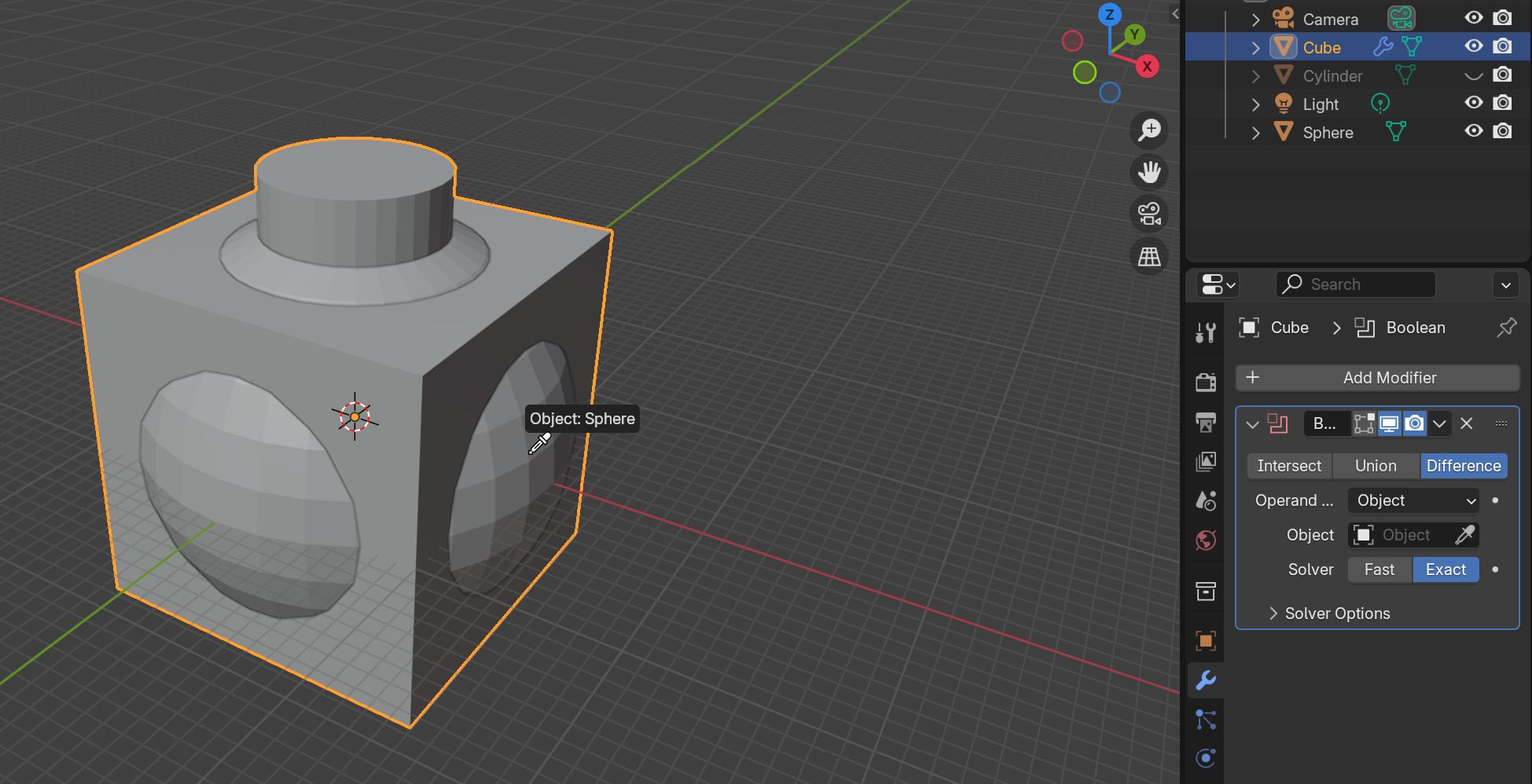The image size is (1532, 784).
Task: Click the camera view toggle gizmo
Action: (1148, 213)
